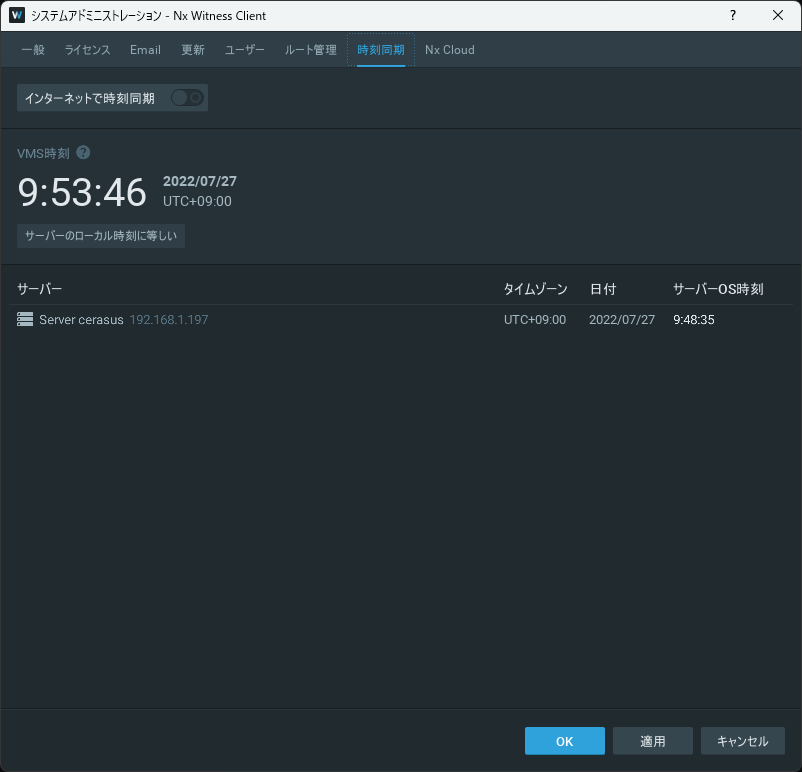
Task: Click the 適用 apply button
Action: pos(653,741)
